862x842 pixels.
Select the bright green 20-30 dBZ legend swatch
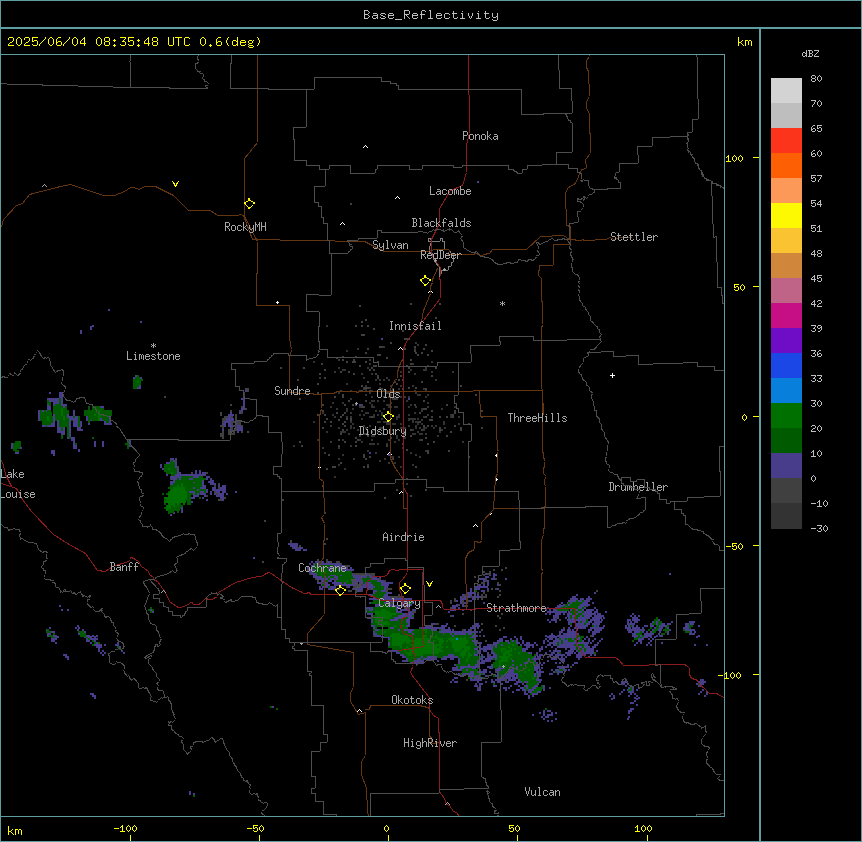pyautogui.click(x=786, y=416)
